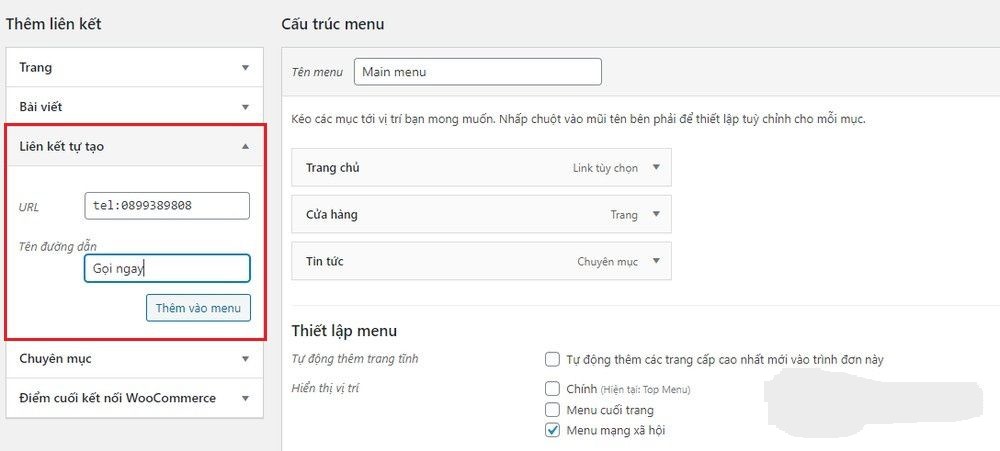This screenshot has width=1000, height=451.
Task: Expand the Chuyên mục panel arrow
Action: coord(245,358)
